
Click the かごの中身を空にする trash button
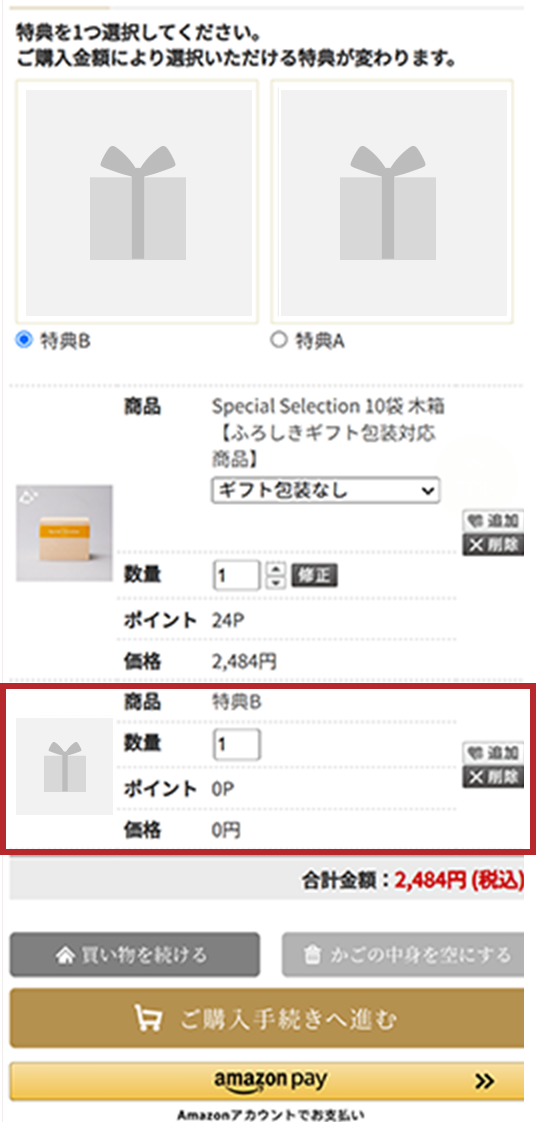click(x=403, y=955)
